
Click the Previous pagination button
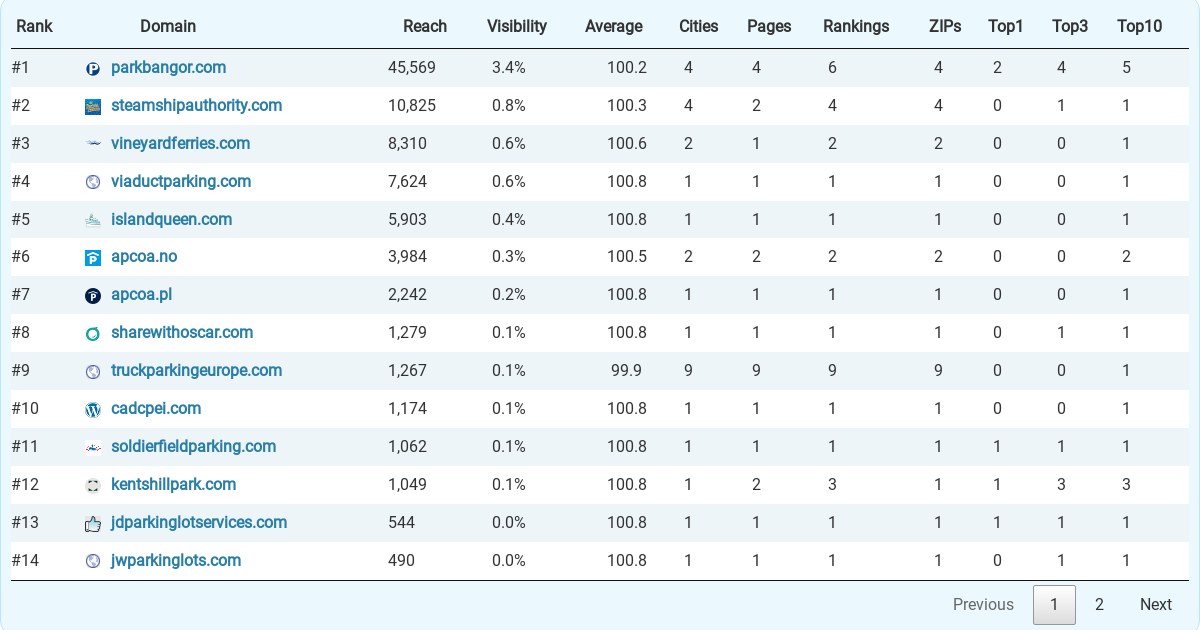click(983, 604)
